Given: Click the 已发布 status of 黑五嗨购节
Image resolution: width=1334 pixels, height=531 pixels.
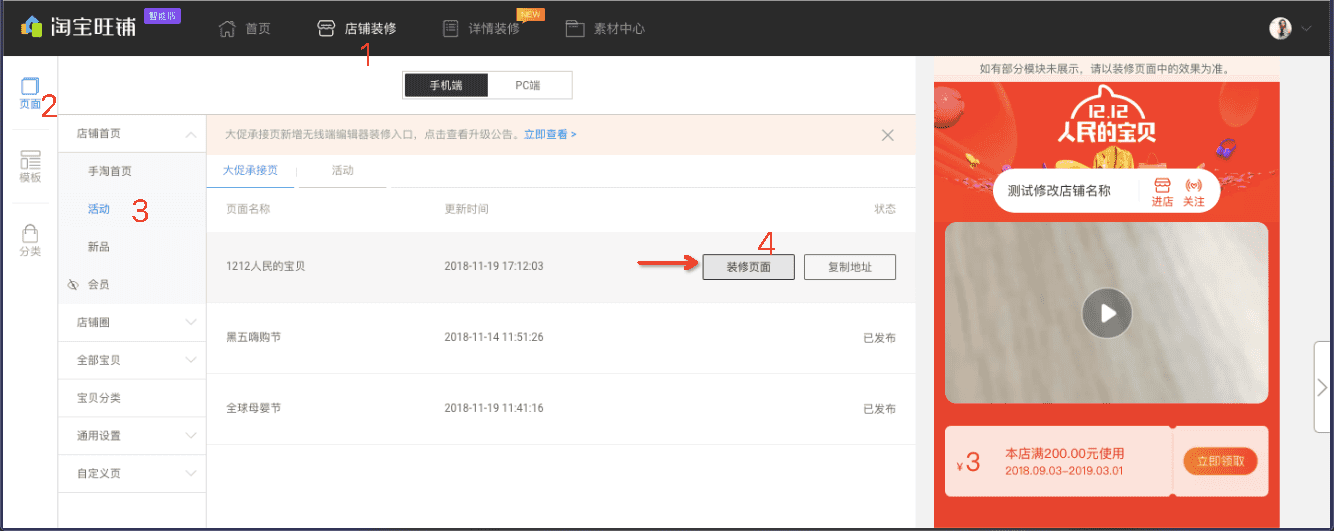Looking at the screenshot, I should pos(879,338).
